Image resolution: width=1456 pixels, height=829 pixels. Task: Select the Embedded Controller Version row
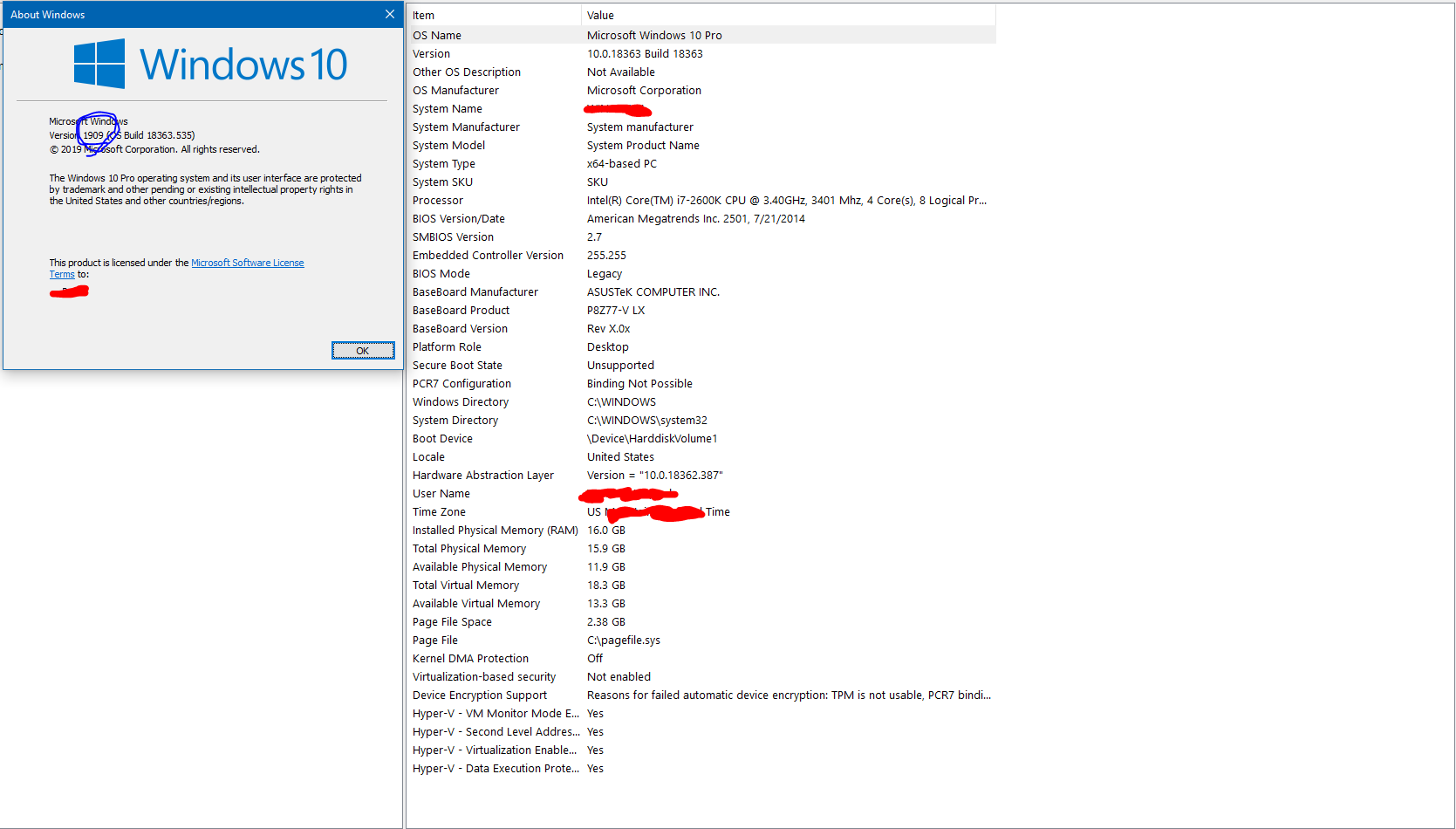click(701, 255)
